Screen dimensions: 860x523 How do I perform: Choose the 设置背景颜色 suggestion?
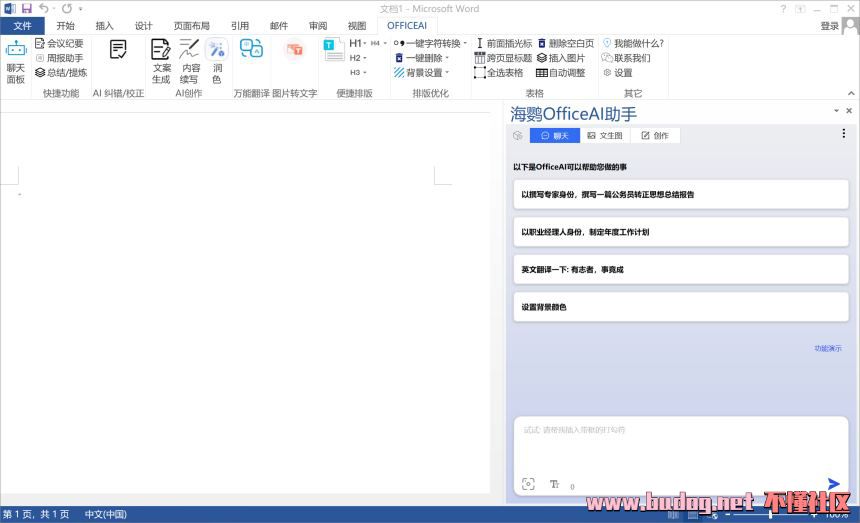pyautogui.click(x=681, y=307)
